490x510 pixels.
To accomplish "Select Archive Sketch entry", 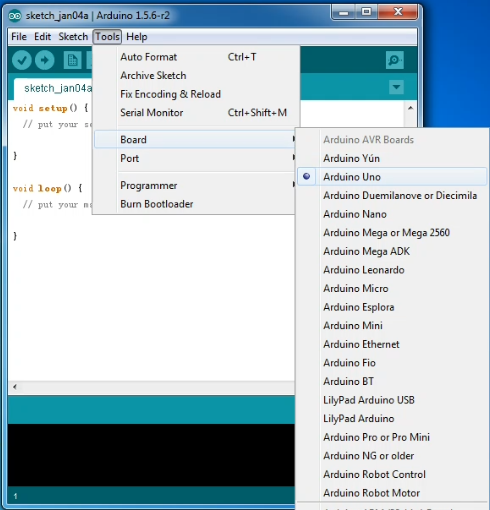I will pos(195,76).
